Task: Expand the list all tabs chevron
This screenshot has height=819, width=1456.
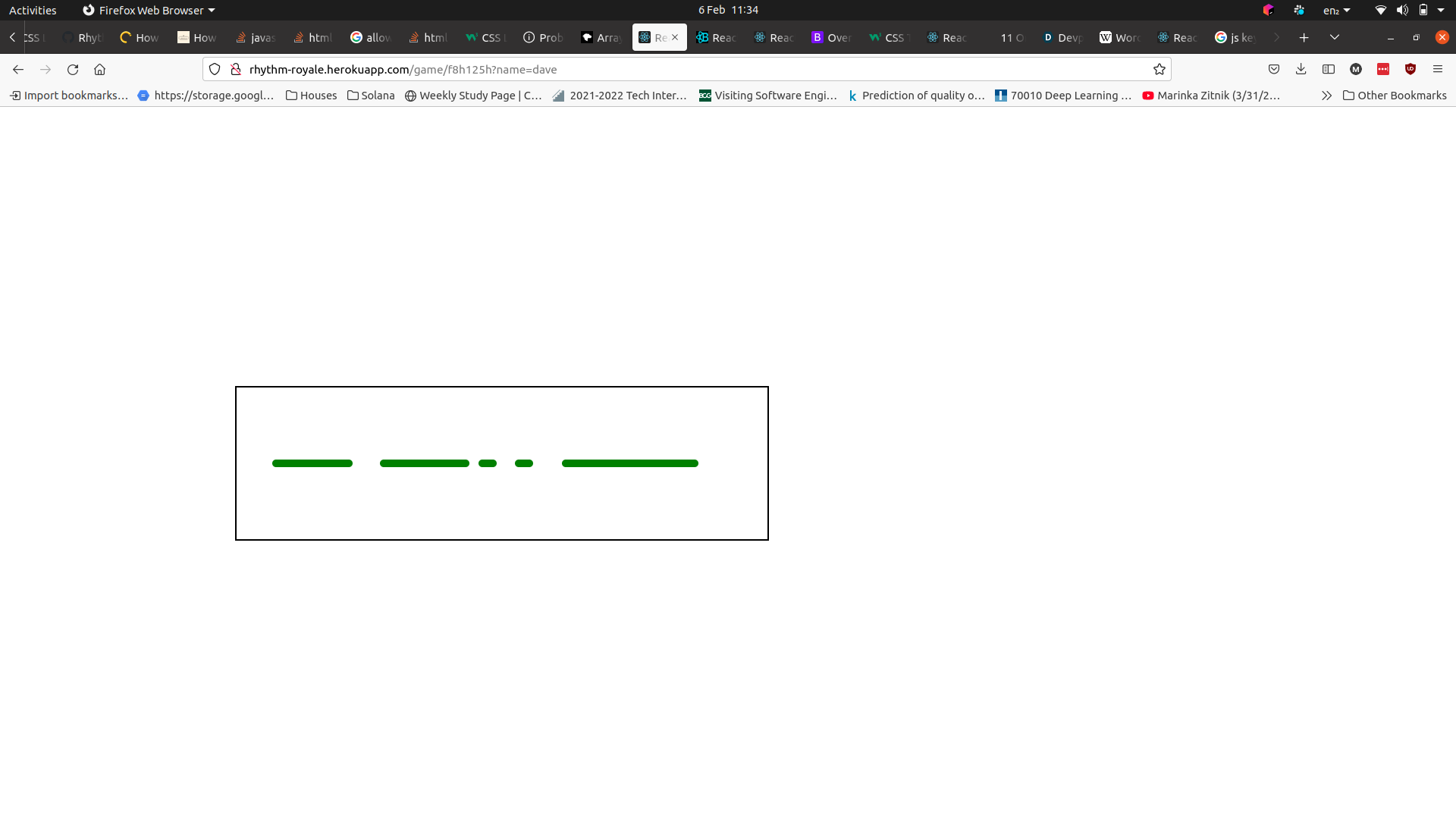Action: click(x=1334, y=37)
